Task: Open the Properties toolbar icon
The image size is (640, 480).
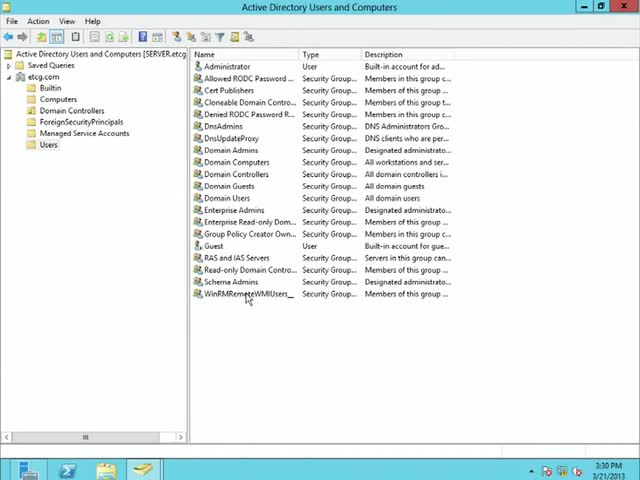Action: tap(95, 37)
